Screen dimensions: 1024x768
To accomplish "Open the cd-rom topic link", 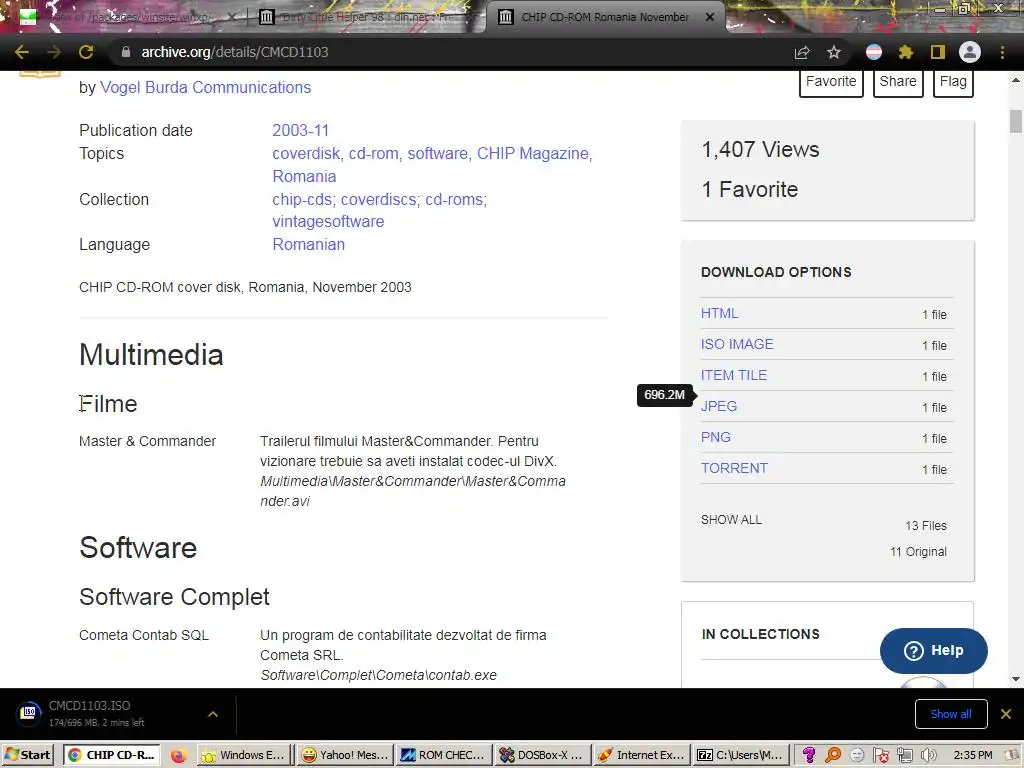I will (374, 153).
